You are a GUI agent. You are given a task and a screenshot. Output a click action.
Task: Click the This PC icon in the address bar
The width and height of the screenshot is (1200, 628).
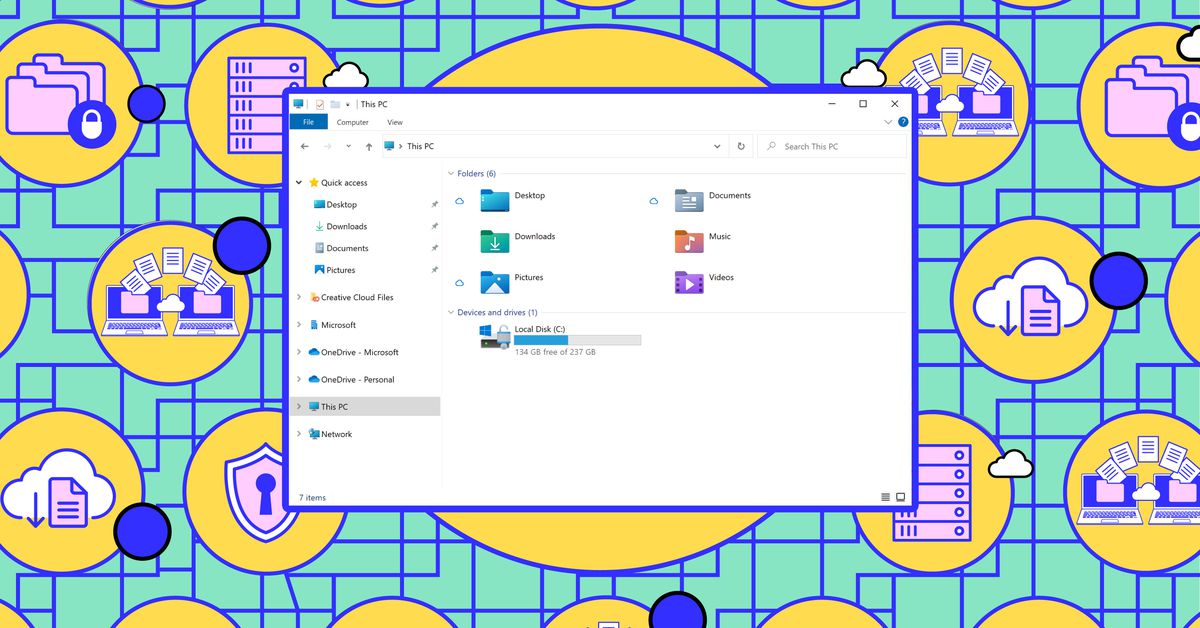pyautogui.click(x=389, y=146)
